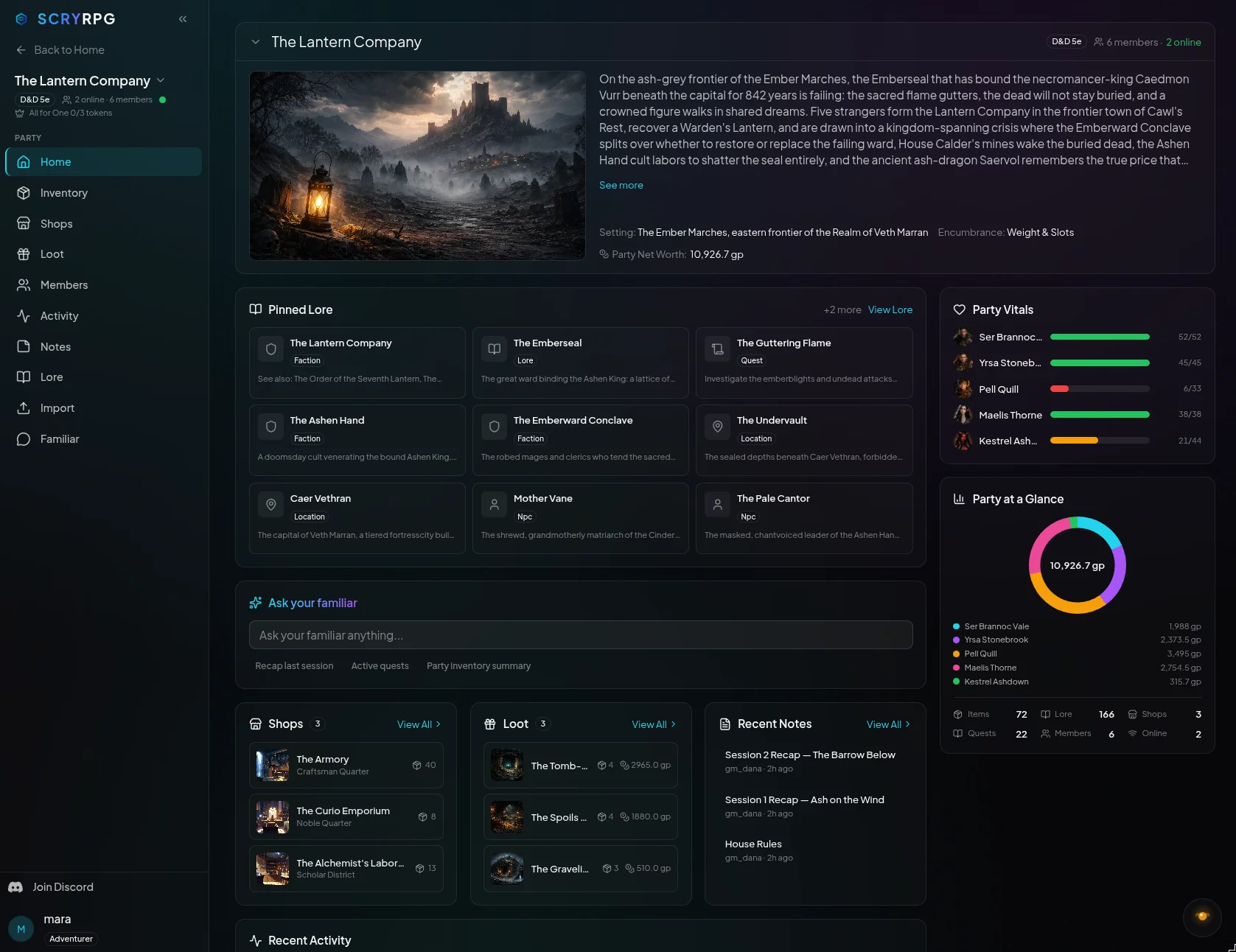This screenshot has width=1236, height=952.
Task: Select Notes in the sidebar
Action: pos(104,346)
